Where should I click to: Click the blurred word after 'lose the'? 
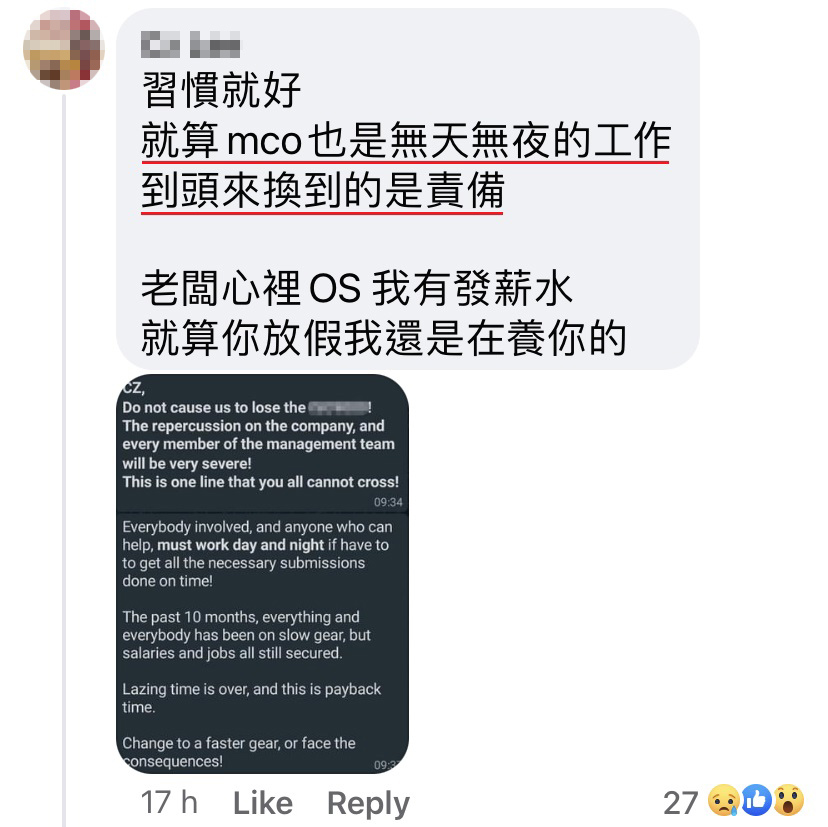pyautogui.click(x=338, y=407)
